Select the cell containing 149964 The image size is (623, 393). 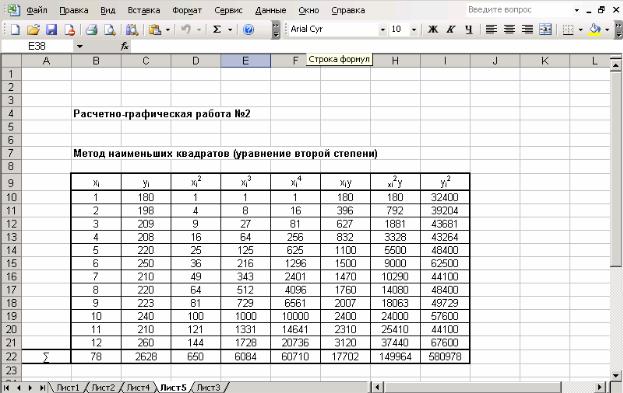[395, 356]
